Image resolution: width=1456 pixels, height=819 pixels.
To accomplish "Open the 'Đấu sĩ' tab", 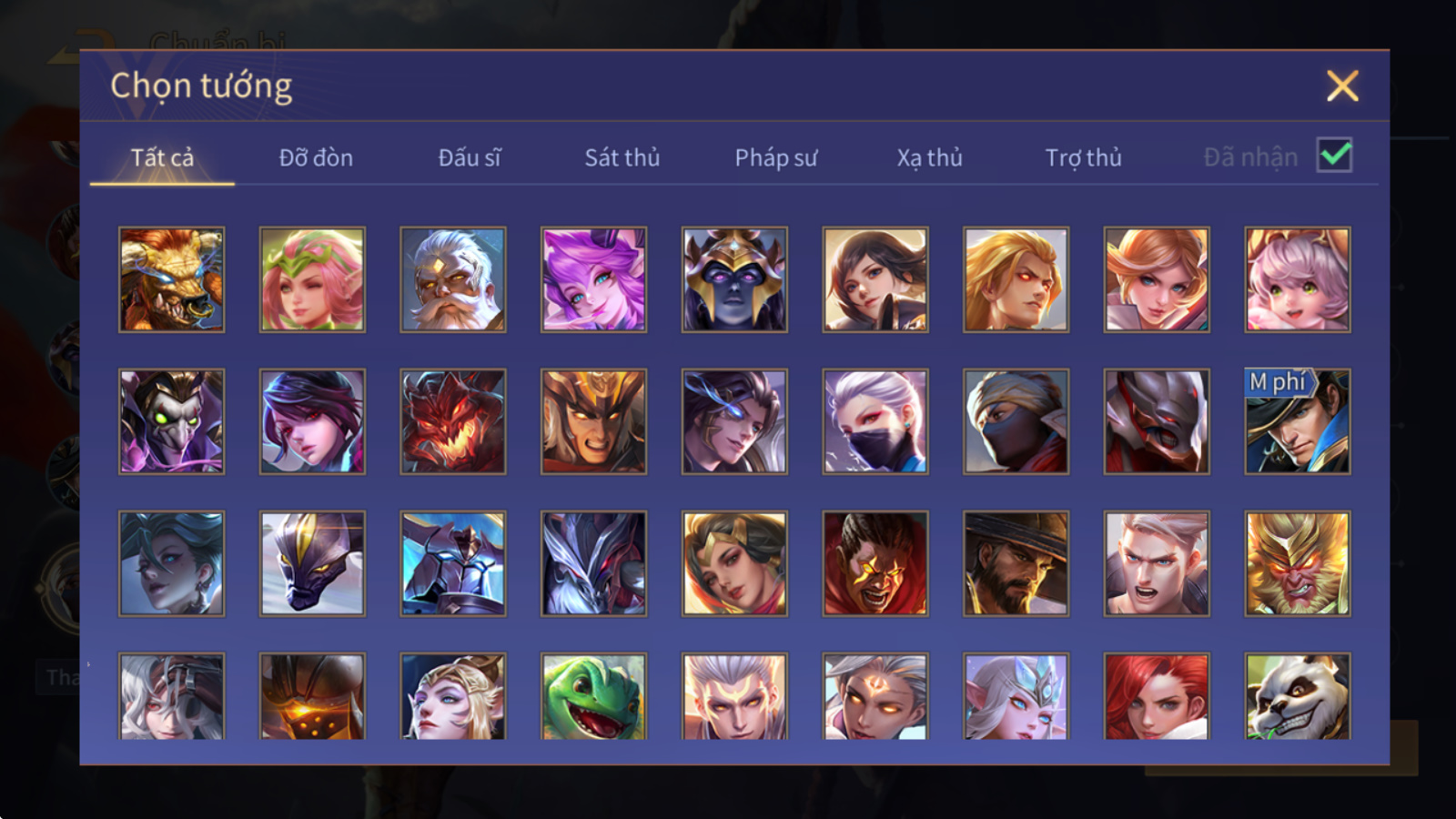I will 470,157.
